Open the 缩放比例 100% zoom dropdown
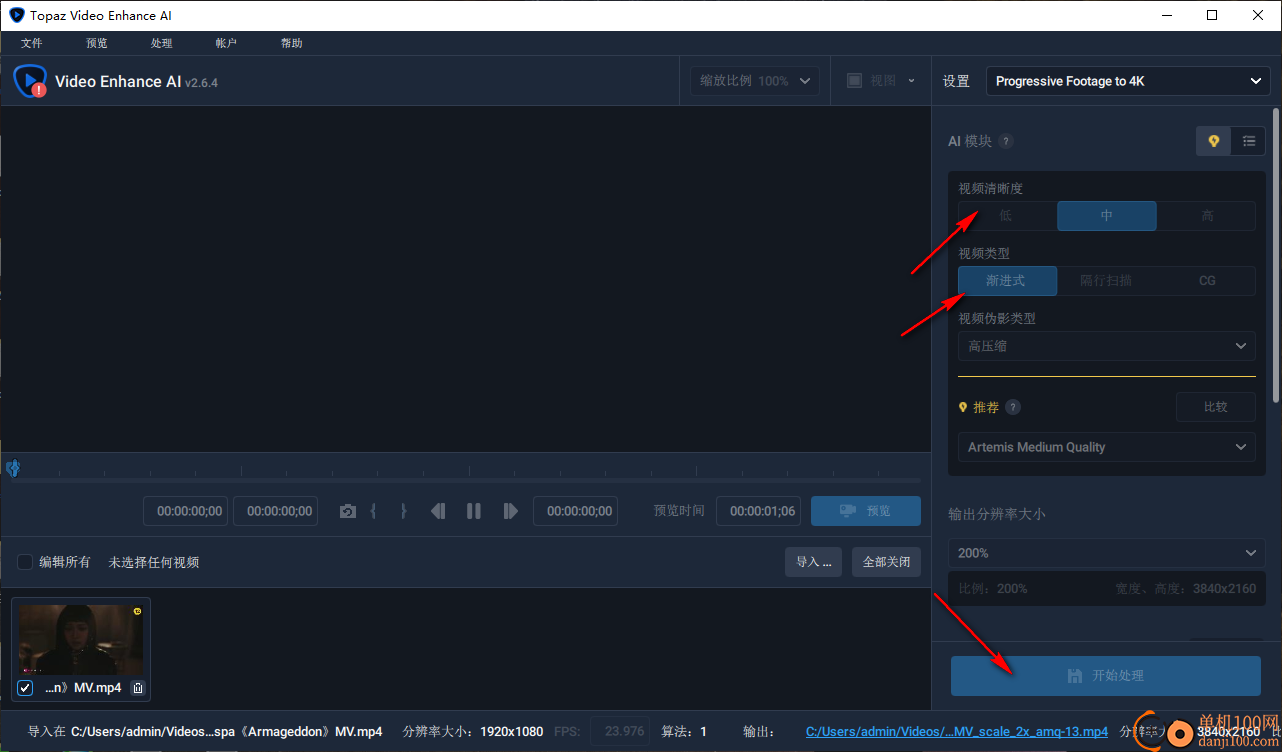The height and width of the screenshot is (752, 1282). [x=755, y=81]
